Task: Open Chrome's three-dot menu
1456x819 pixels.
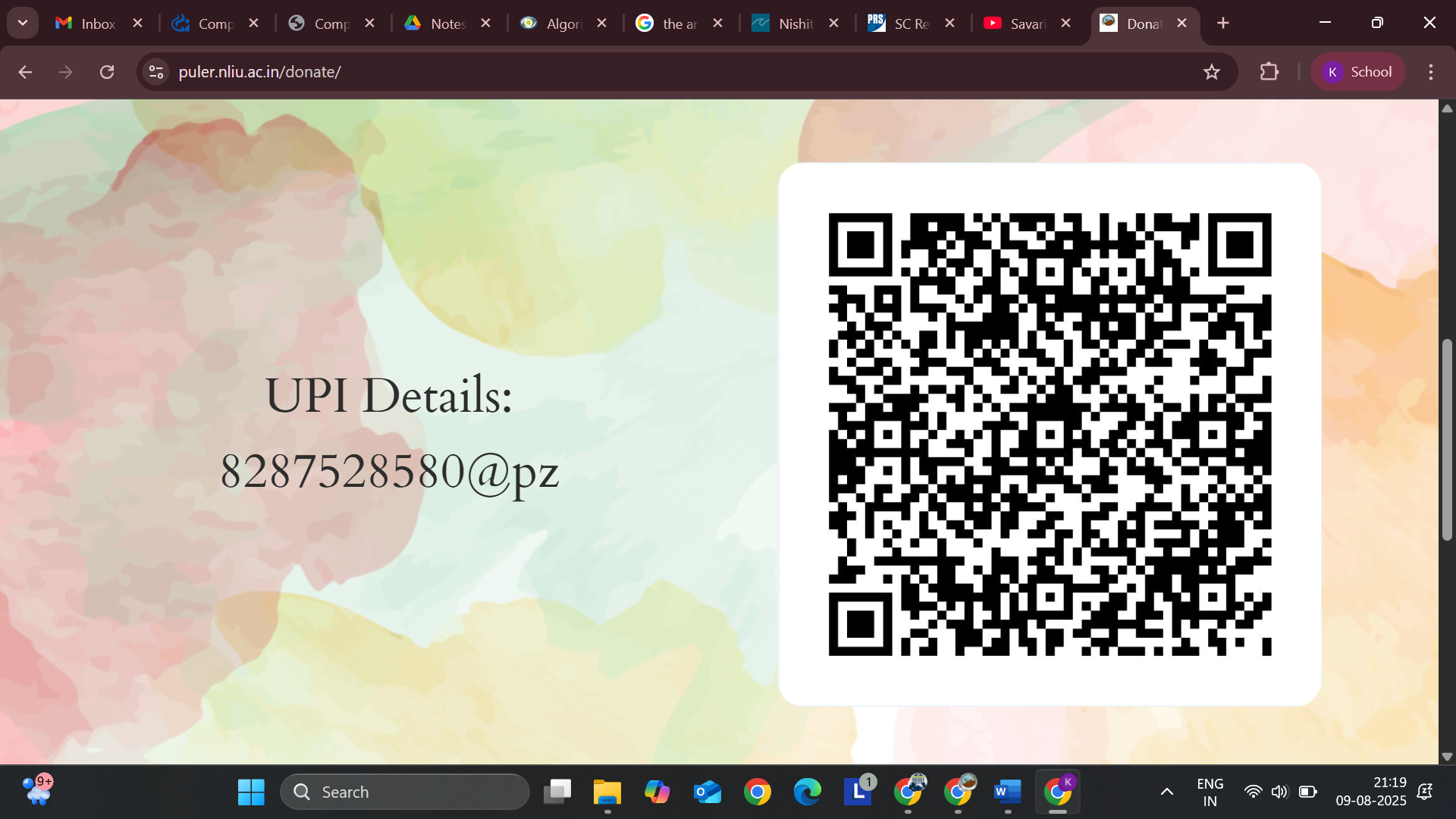Action: (1430, 72)
